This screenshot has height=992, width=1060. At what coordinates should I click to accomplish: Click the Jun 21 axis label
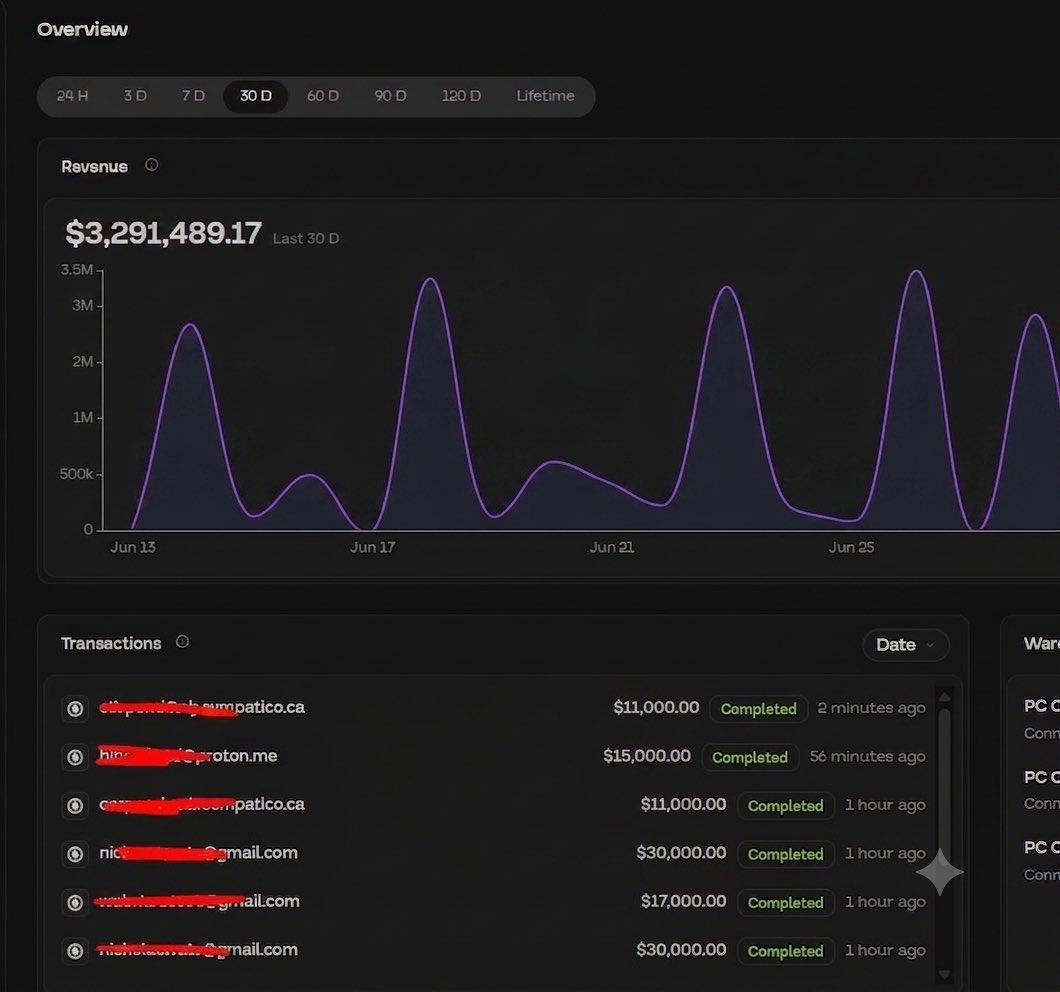(612, 547)
